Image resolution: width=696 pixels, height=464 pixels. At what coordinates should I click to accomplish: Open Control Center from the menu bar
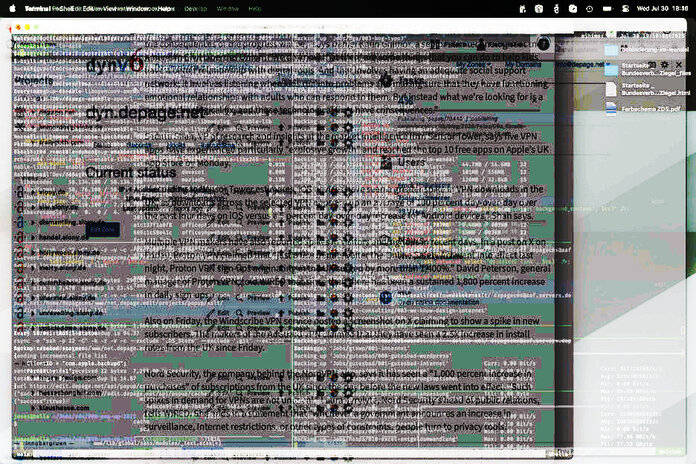click(x=625, y=8)
